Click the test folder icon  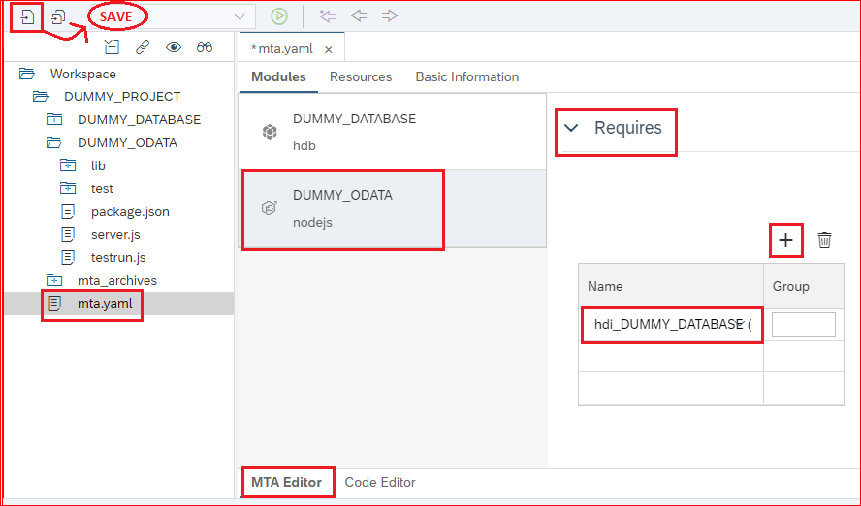point(68,188)
